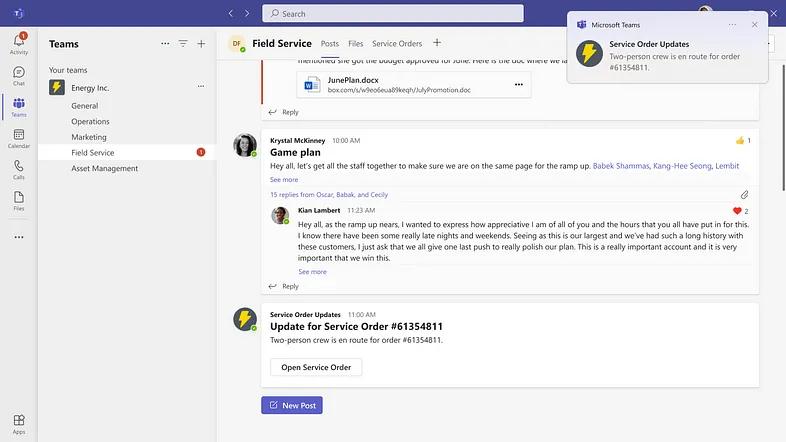The width and height of the screenshot is (786, 442).
Task: Click the Babek Shammas mention
Action: tap(621, 166)
